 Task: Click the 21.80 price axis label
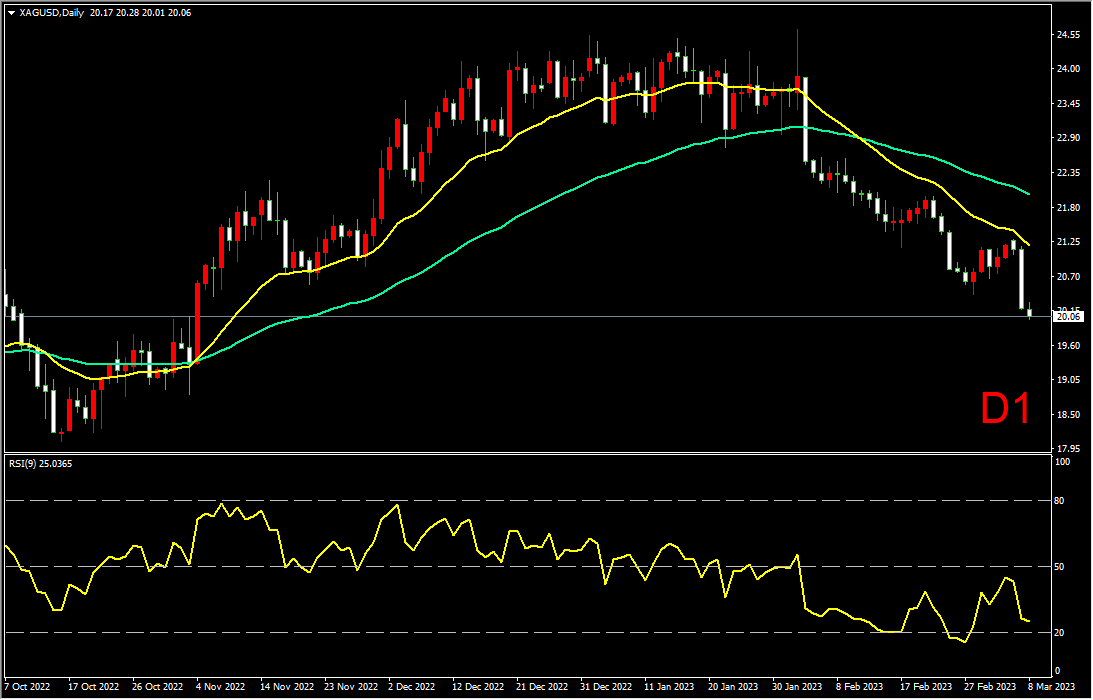pyautogui.click(x=1068, y=208)
